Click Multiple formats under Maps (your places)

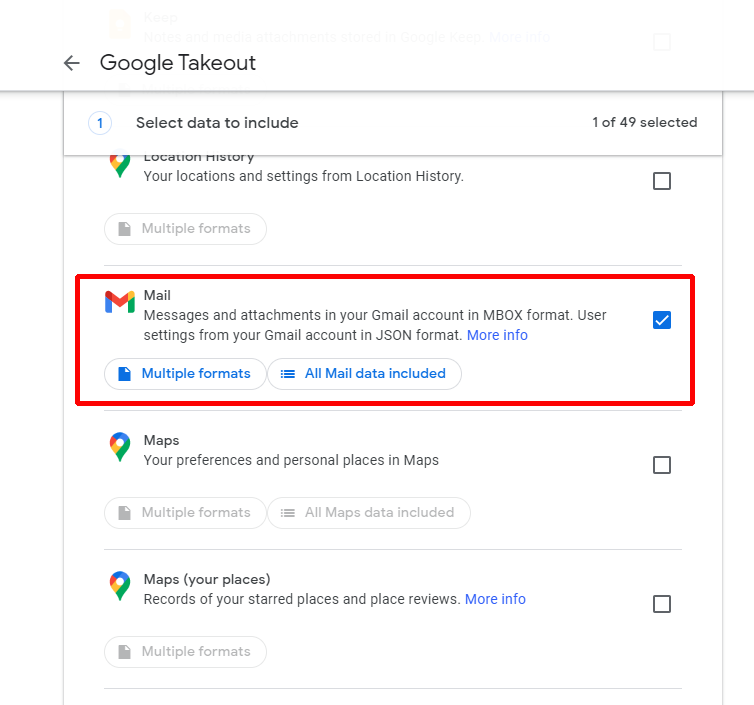[x=185, y=652]
